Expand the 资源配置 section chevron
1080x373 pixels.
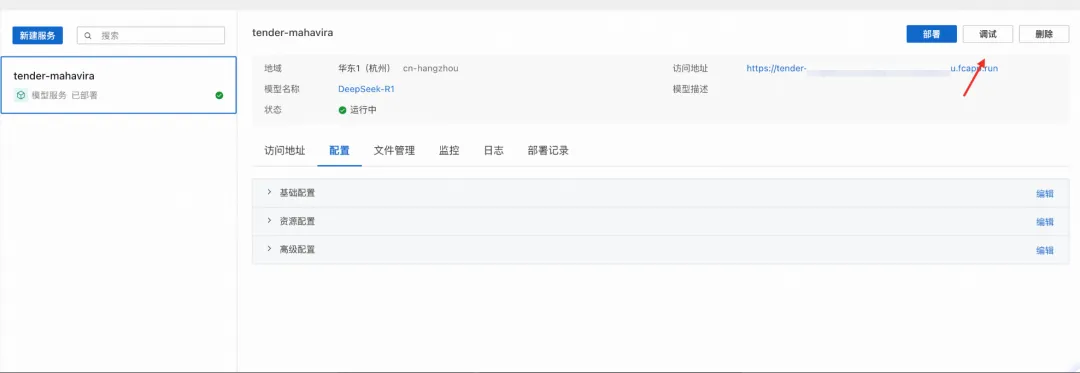[269, 221]
